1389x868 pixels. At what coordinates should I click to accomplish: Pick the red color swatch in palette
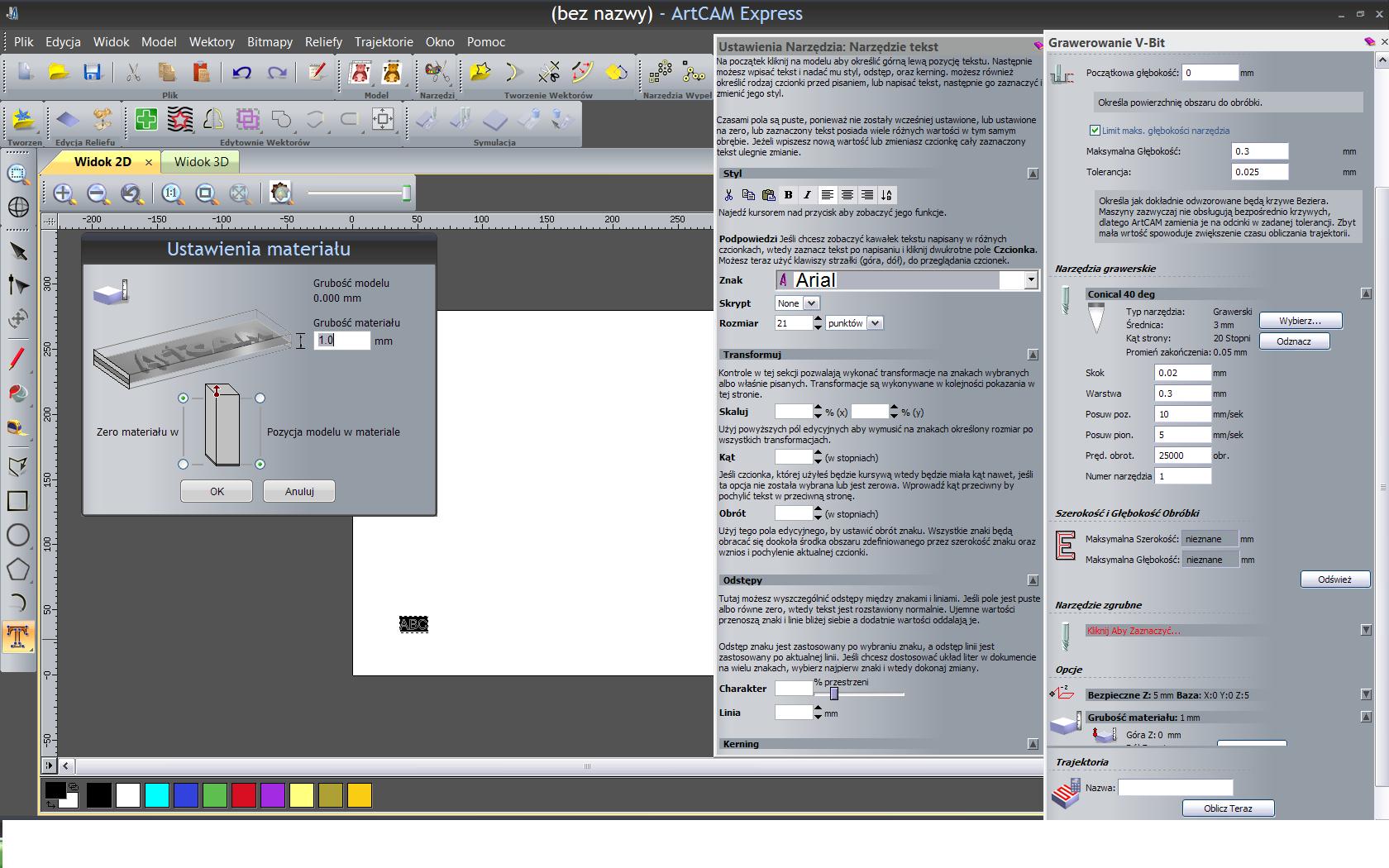pos(244,795)
